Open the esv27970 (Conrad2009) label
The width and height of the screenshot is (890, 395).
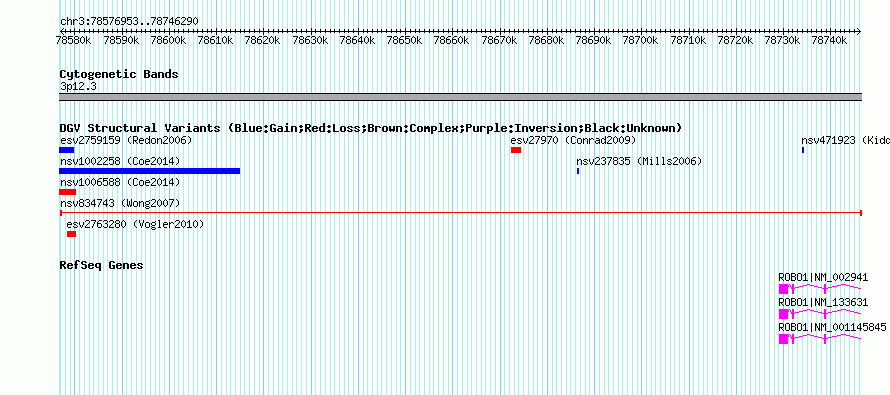[x=573, y=140]
